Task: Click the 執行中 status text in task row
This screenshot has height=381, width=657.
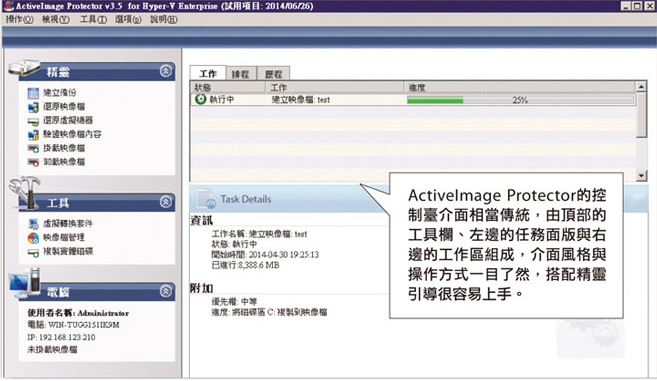Action: pos(222,100)
